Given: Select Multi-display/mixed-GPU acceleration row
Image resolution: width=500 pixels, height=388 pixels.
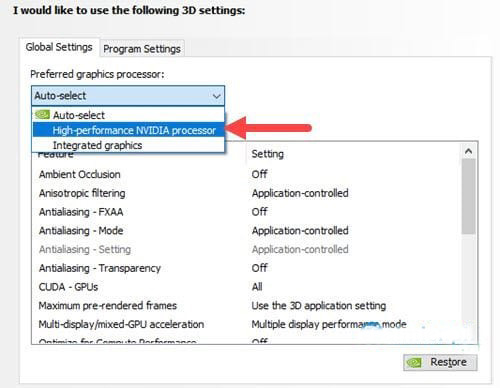Looking at the screenshot, I should point(246,324).
